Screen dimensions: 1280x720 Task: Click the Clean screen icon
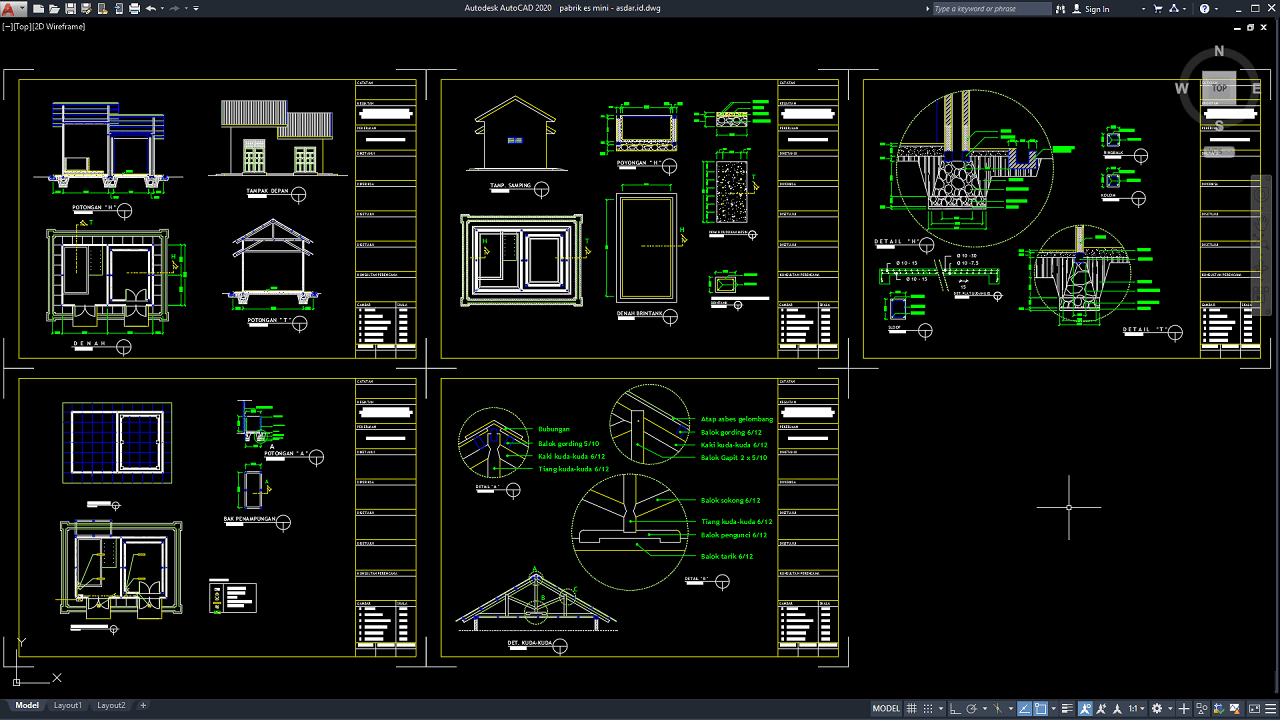click(1254, 708)
